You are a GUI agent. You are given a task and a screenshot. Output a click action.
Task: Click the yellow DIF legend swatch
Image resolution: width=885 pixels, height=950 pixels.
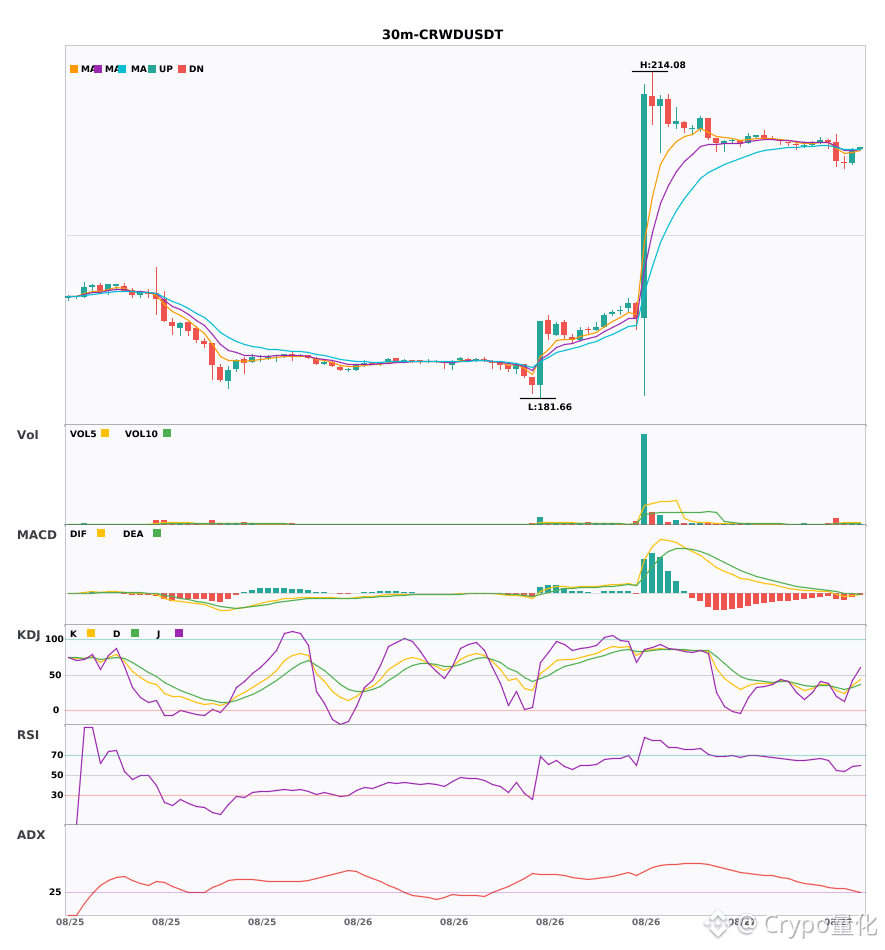[101, 533]
